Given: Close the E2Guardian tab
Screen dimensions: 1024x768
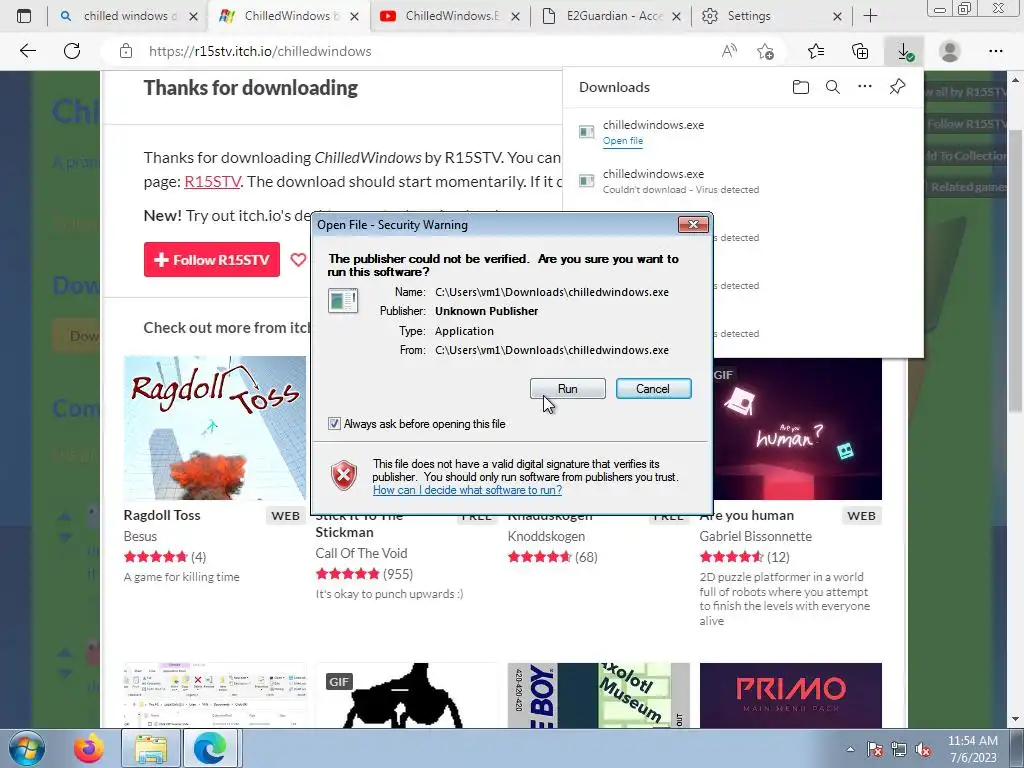Looking at the screenshot, I should [677, 16].
